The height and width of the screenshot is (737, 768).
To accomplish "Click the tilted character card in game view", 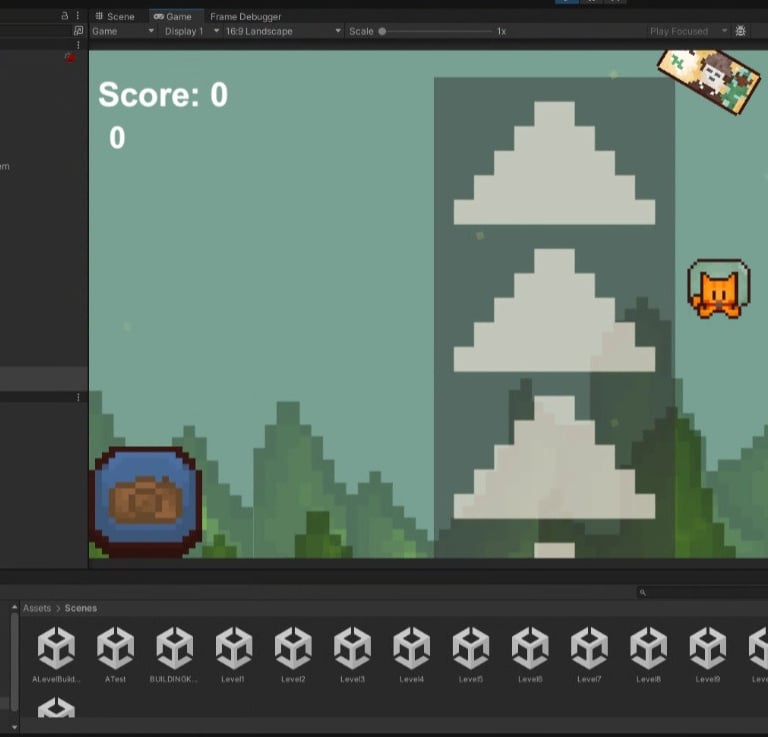I will pyautogui.click(x=709, y=80).
